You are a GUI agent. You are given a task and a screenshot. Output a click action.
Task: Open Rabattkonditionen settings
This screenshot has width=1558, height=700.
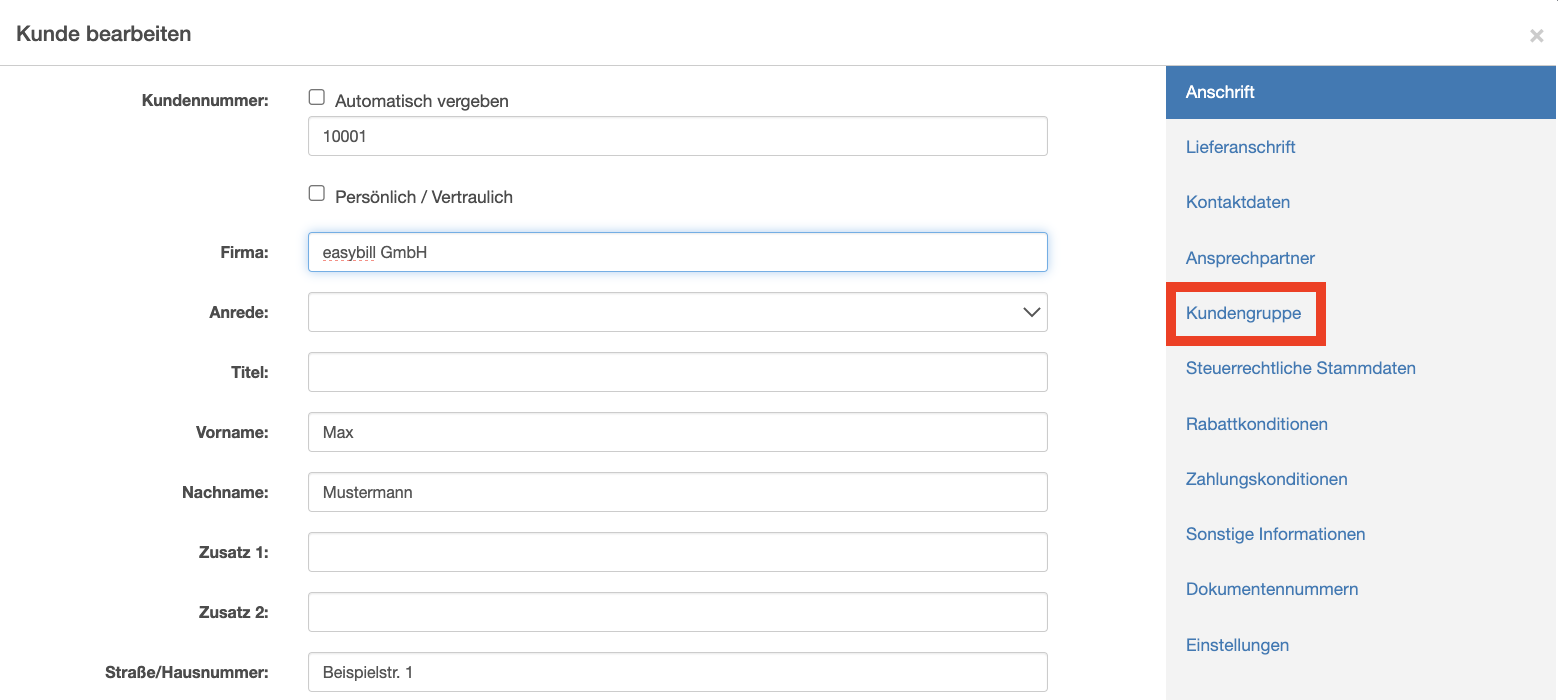(x=1256, y=424)
